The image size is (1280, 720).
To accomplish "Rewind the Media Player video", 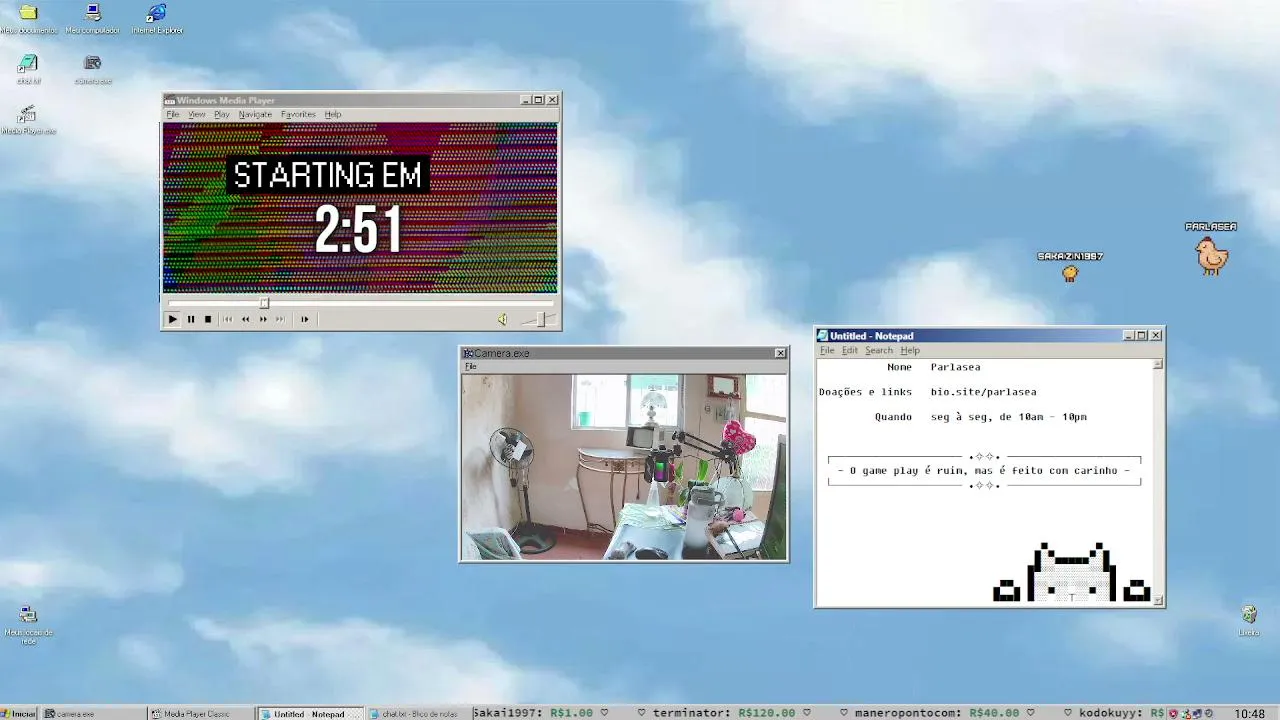I will click(x=245, y=319).
